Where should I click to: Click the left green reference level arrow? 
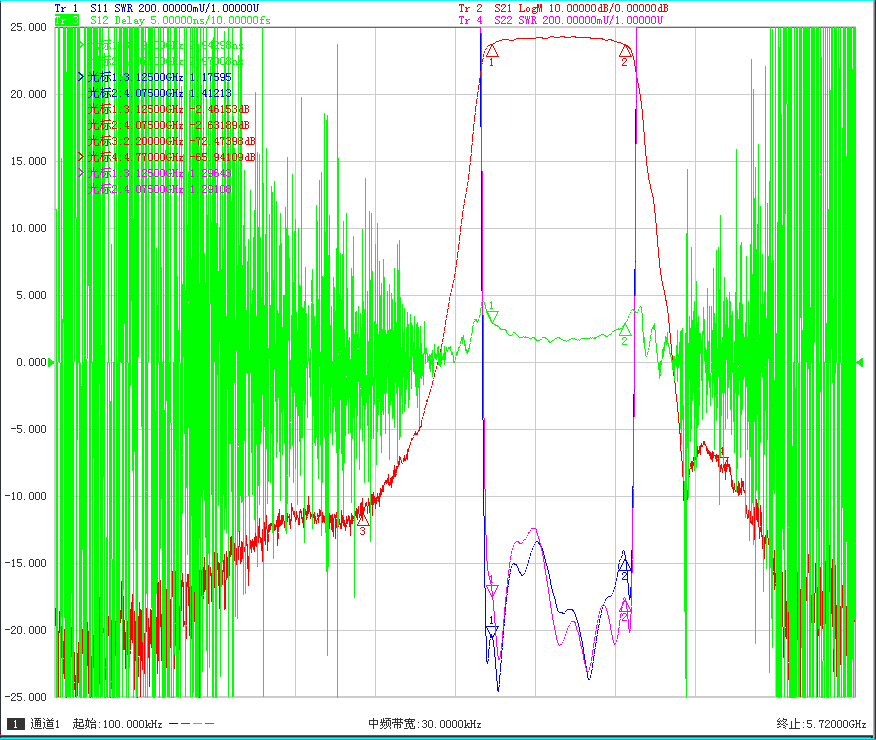(x=51, y=362)
